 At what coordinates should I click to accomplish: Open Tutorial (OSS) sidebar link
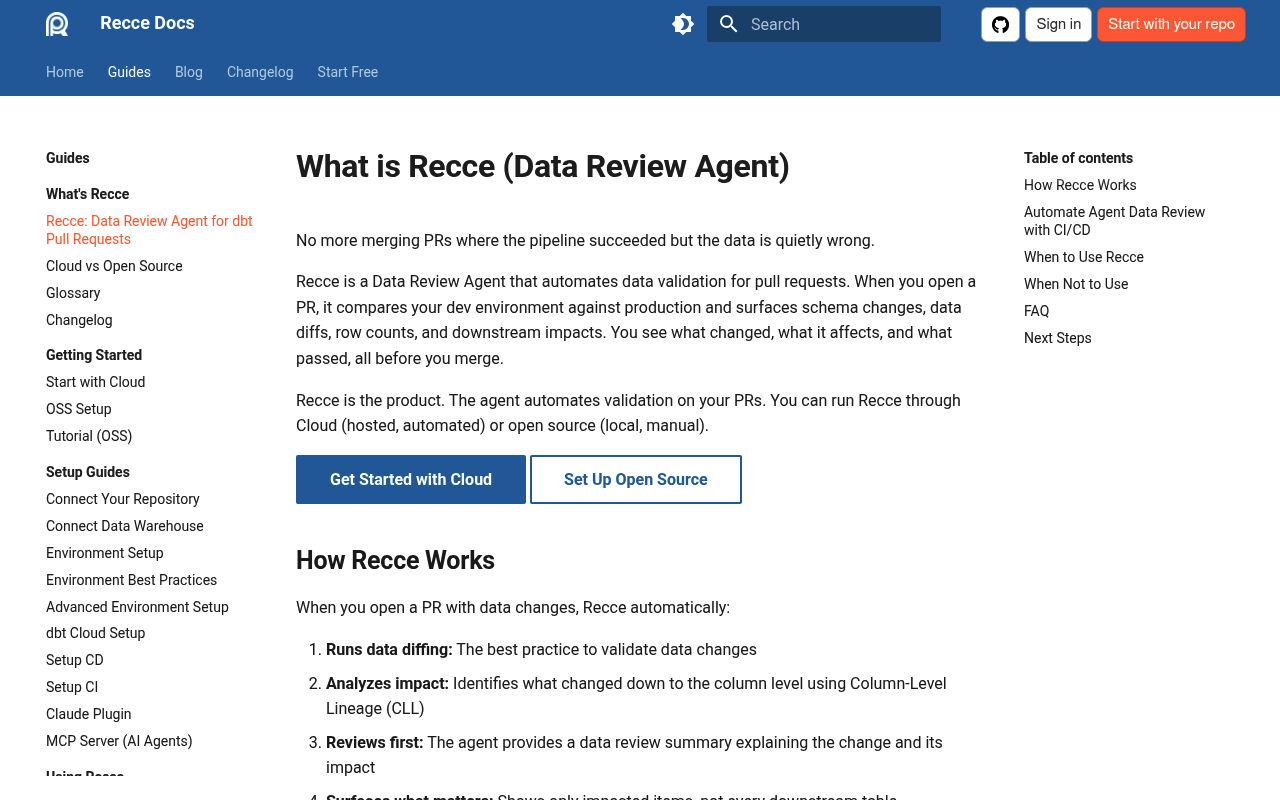89,436
